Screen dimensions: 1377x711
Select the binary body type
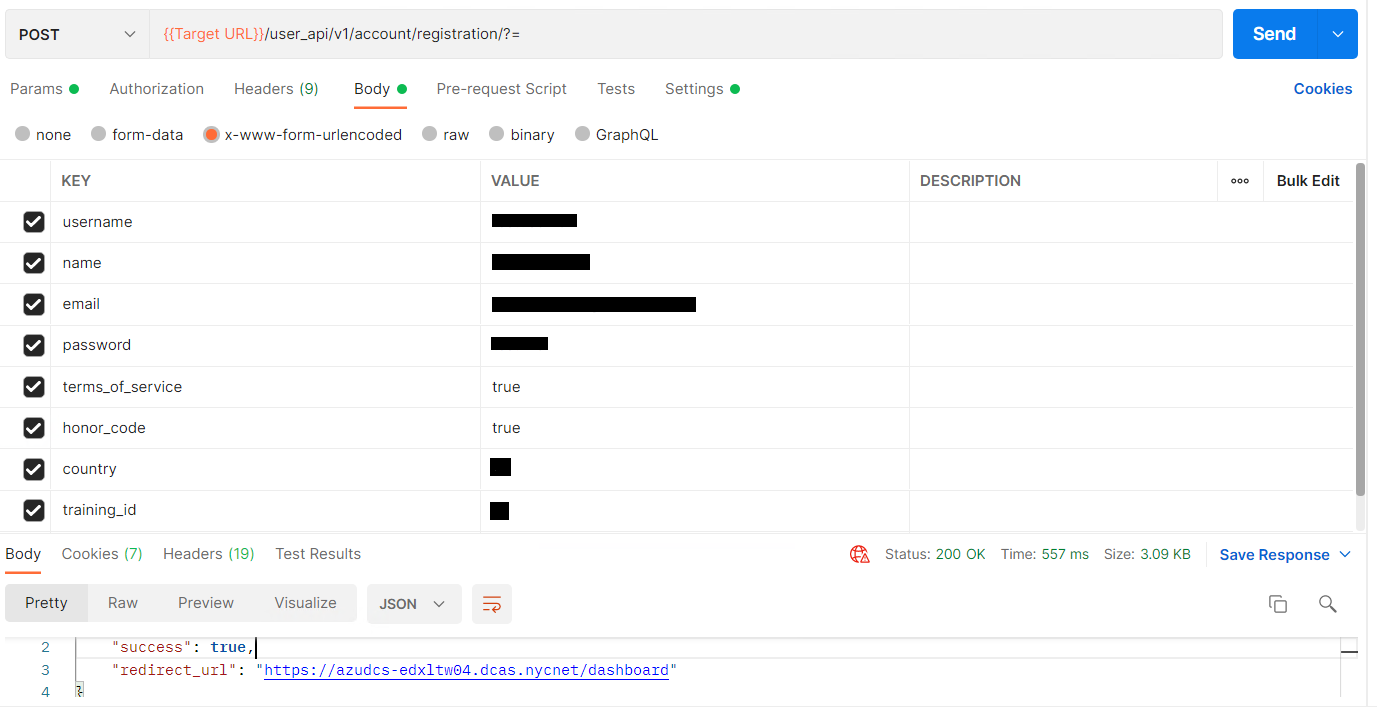[521, 134]
